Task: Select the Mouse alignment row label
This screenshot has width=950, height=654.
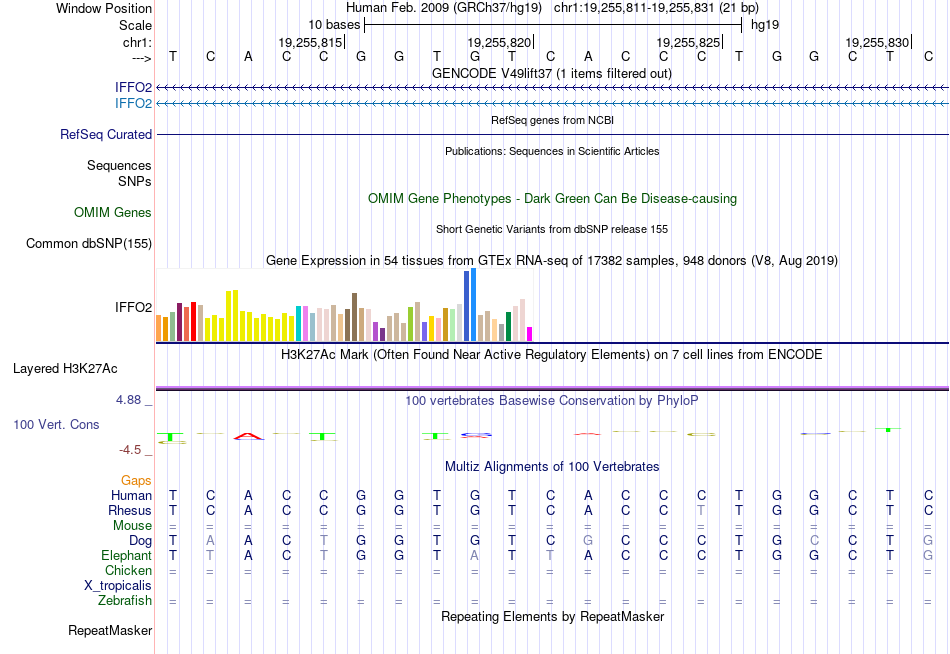Action: (x=132, y=526)
